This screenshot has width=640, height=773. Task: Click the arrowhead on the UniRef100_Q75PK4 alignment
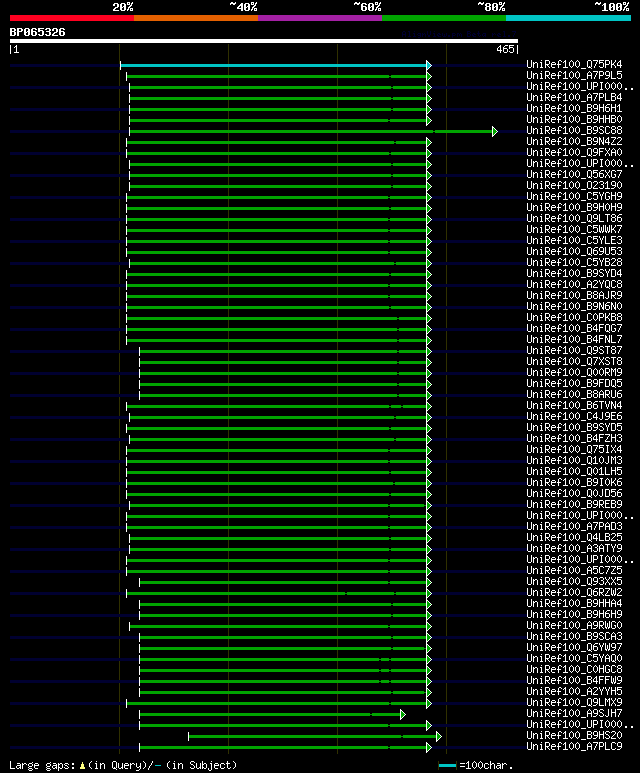point(428,65)
